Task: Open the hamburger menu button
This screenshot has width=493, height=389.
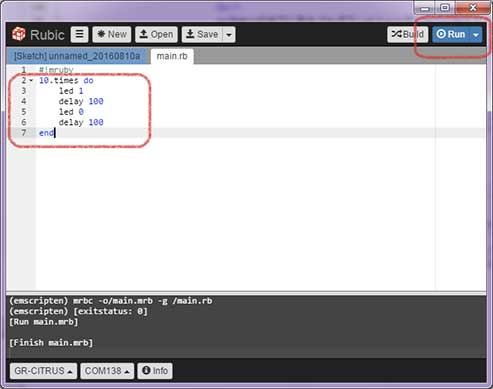Action: pos(79,34)
